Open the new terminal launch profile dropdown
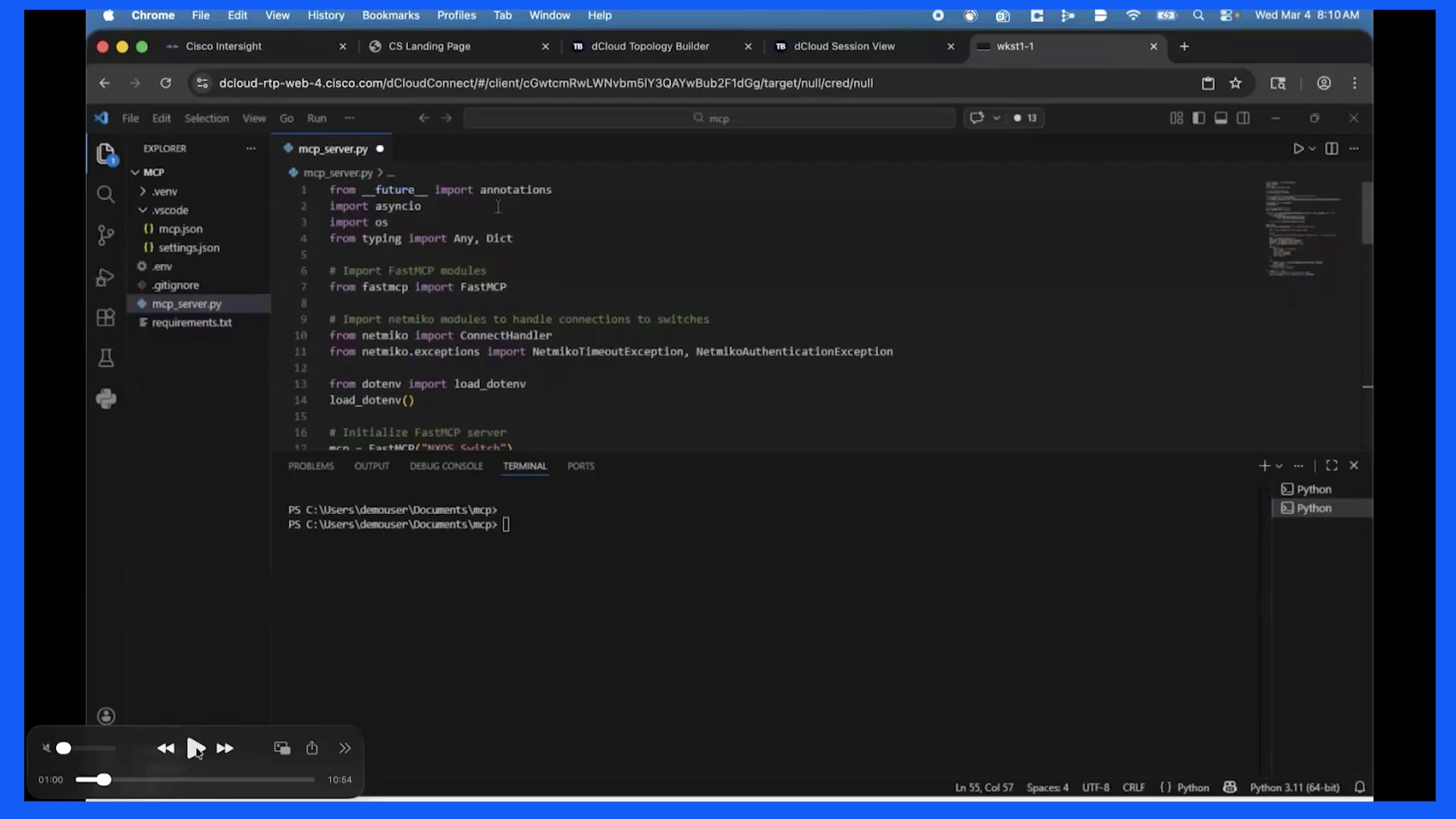Viewport: 1456px width, 819px height. [1279, 466]
